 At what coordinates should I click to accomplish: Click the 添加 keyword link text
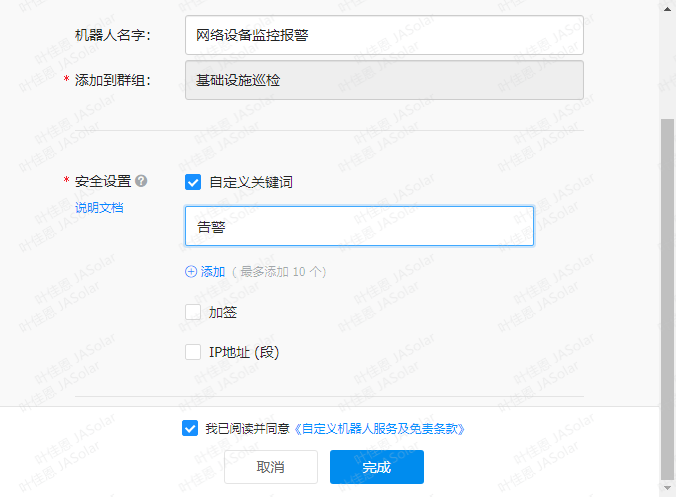point(213,271)
